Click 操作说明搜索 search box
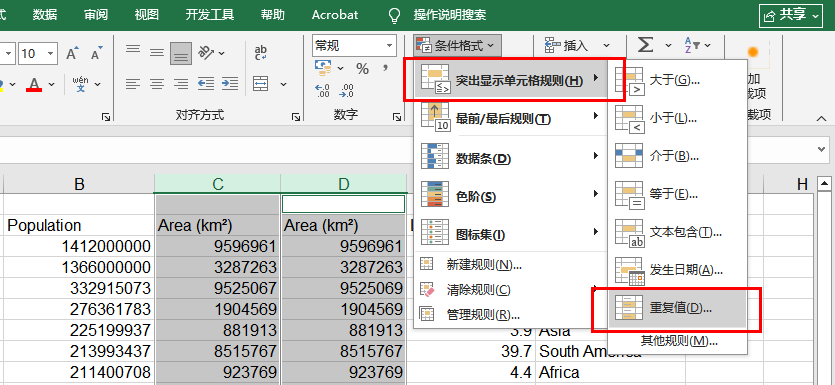 pos(450,15)
